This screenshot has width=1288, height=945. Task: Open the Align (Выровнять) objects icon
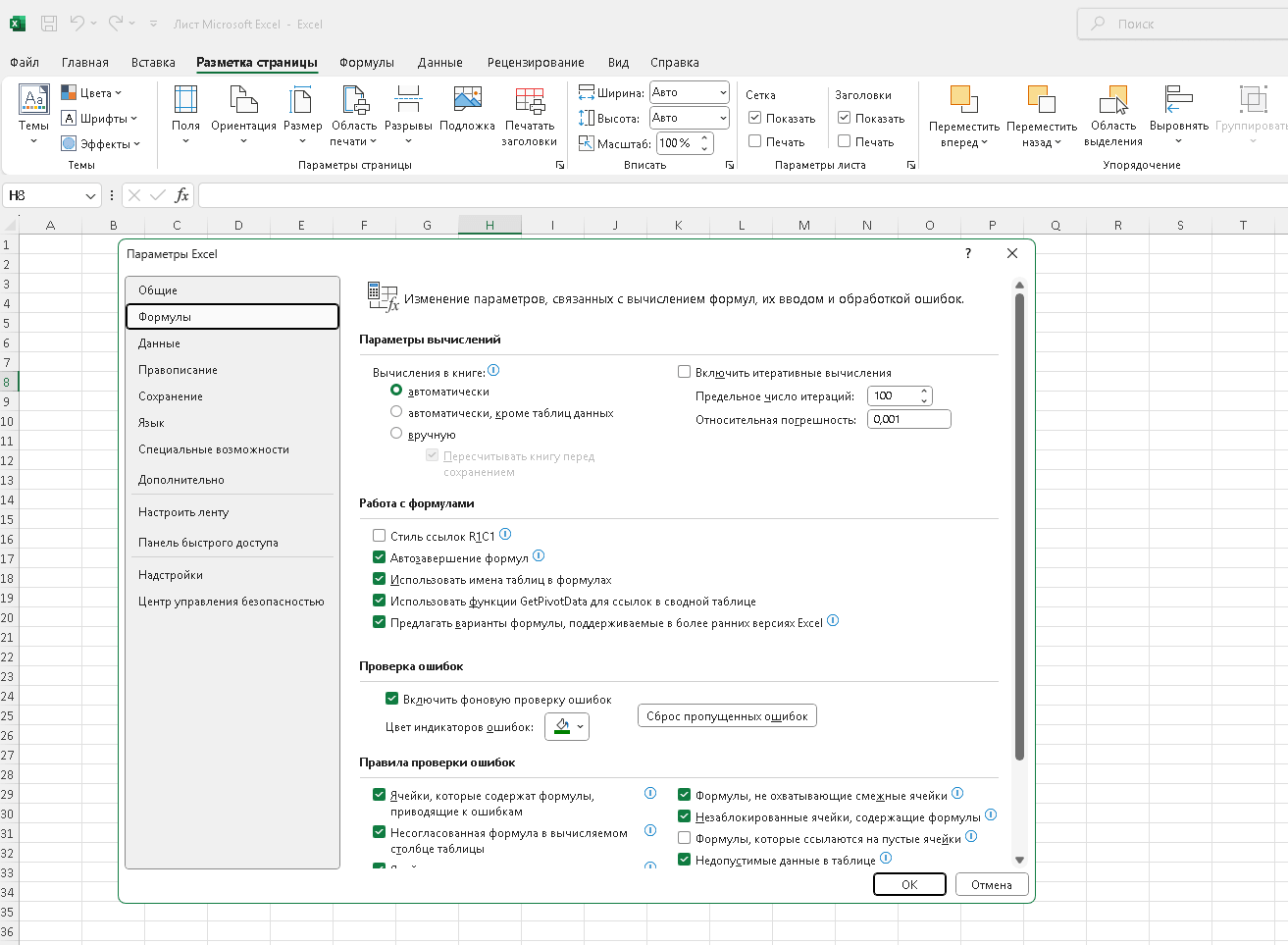click(1179, 100)
